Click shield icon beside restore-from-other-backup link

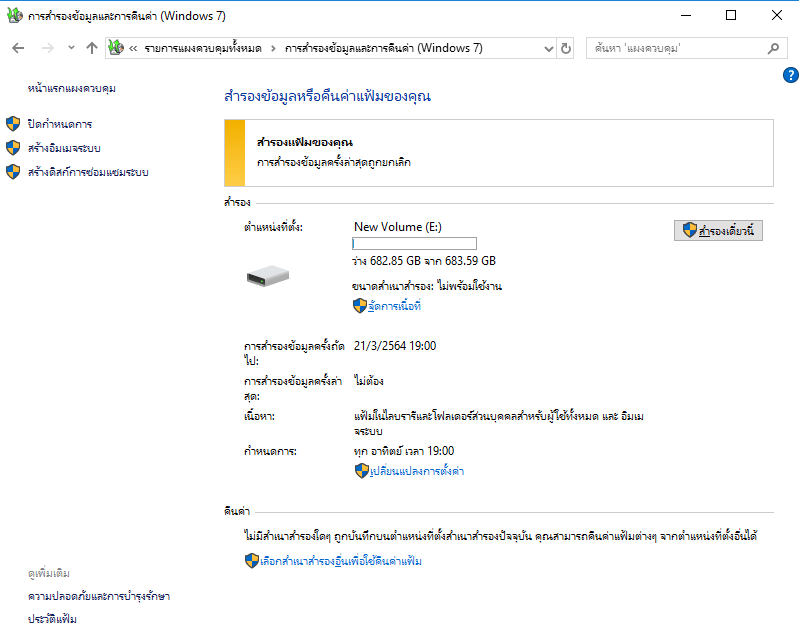252,561
